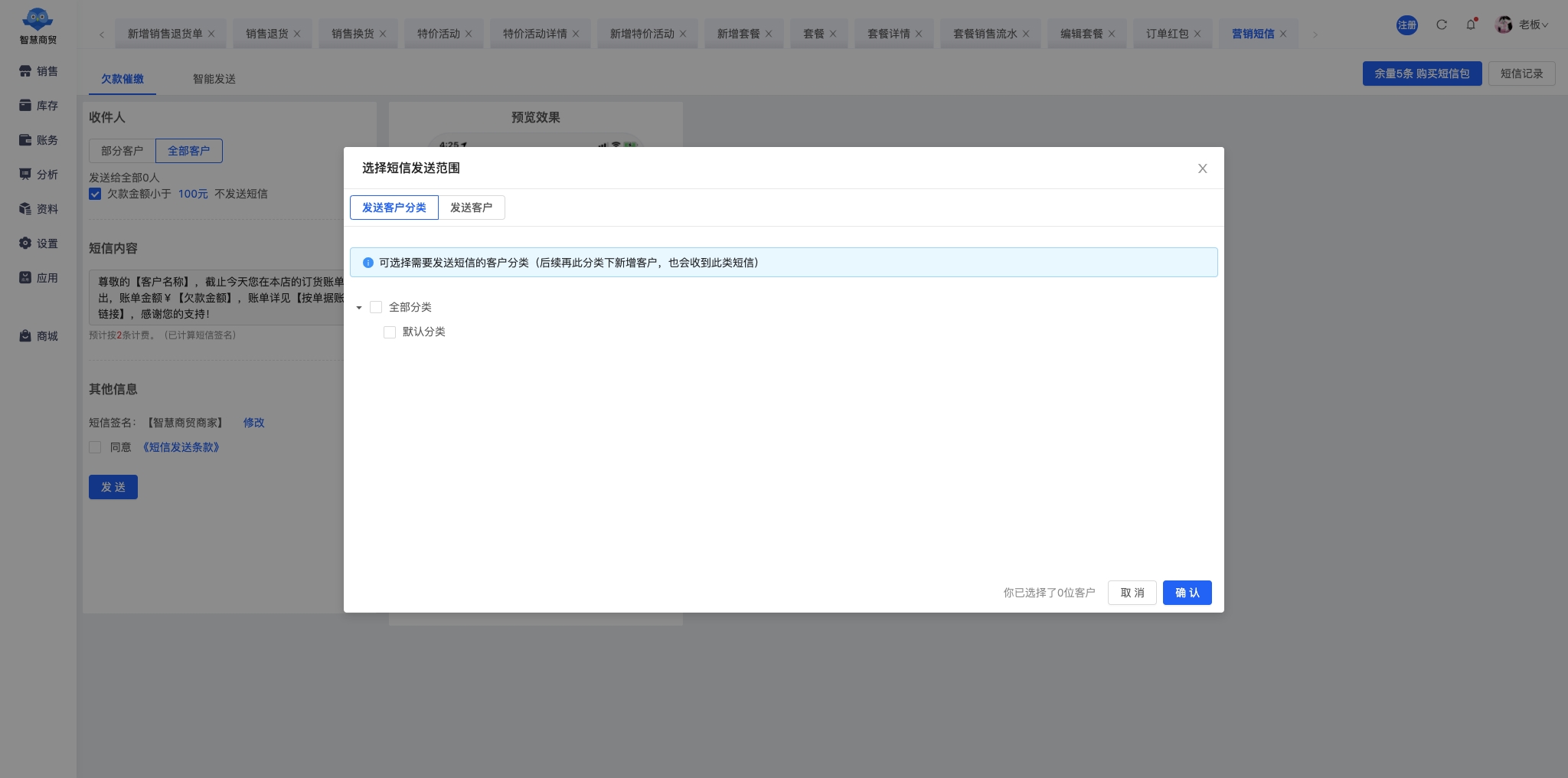Switch to 欠款催缴 tab

coord(122,79)
